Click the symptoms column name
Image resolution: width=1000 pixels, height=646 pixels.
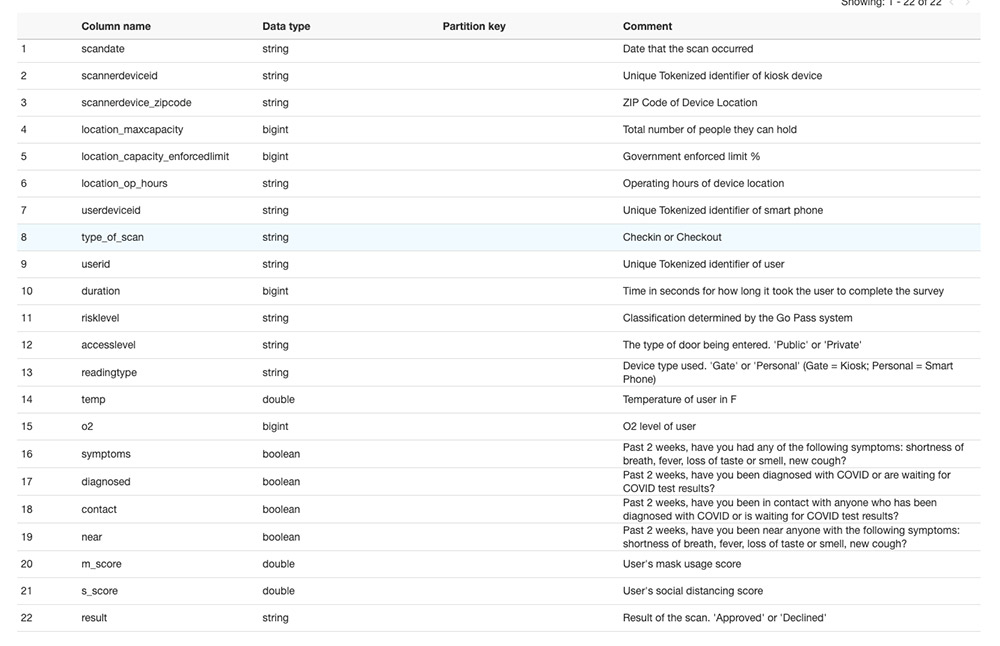click(106, 454)
